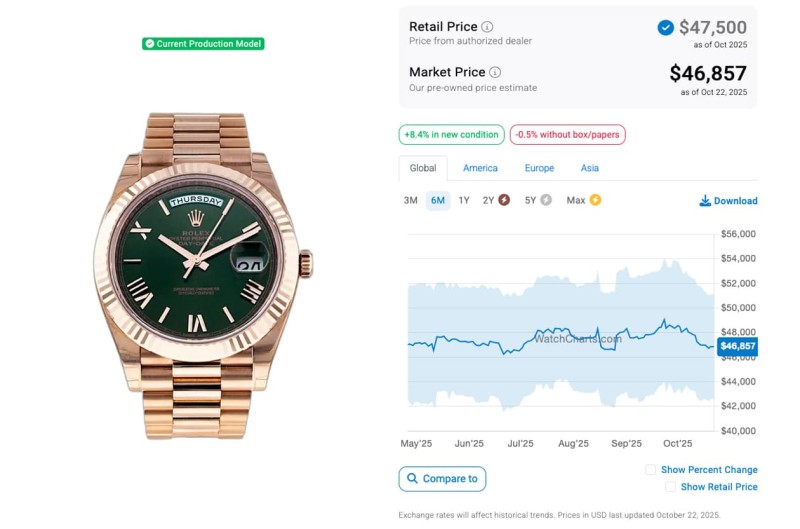Click the Market Price info icon
The width and height of the screenshot is (800, 529).
(x=495, y=72)
